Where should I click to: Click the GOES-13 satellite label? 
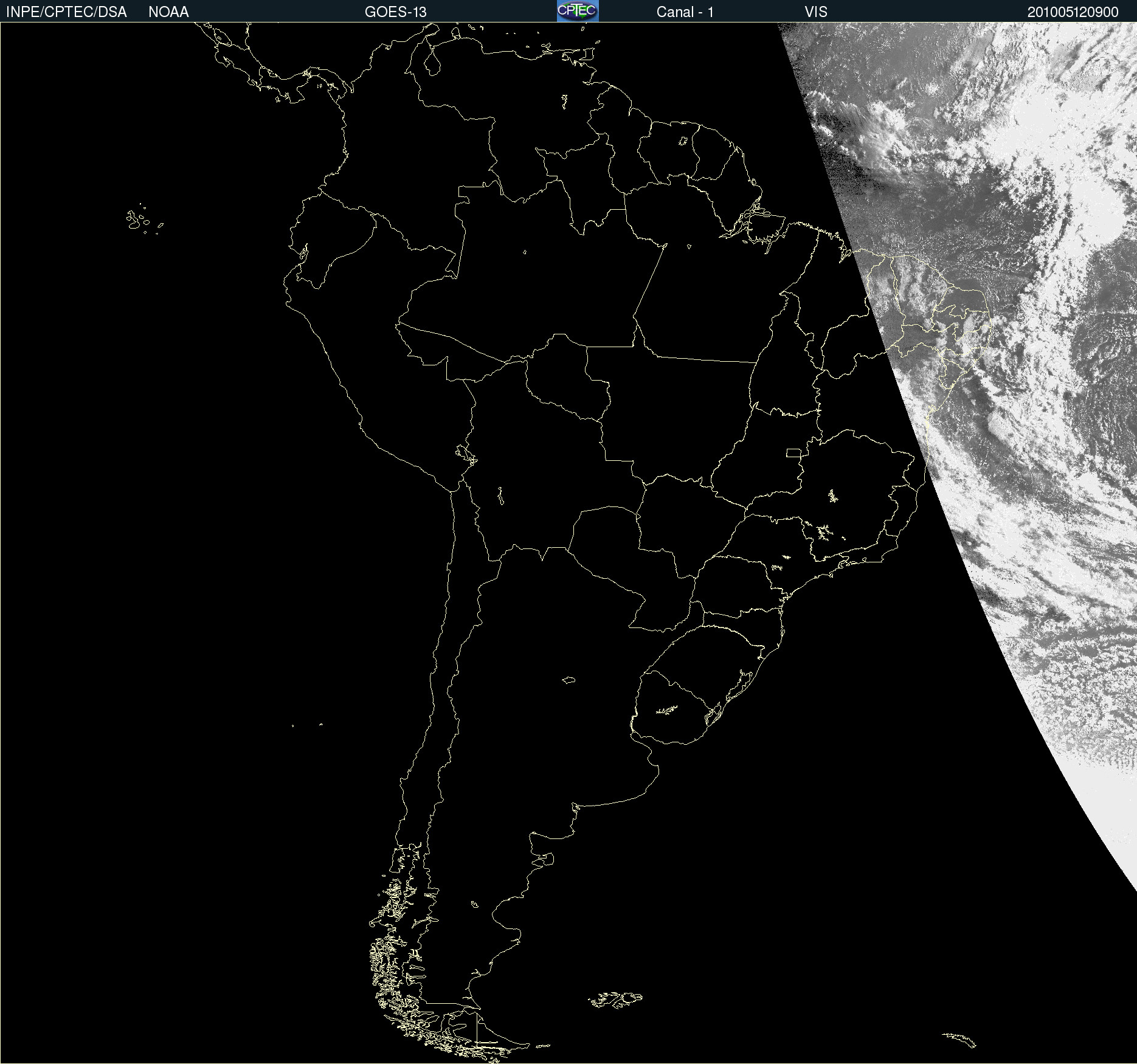[396, 12]
